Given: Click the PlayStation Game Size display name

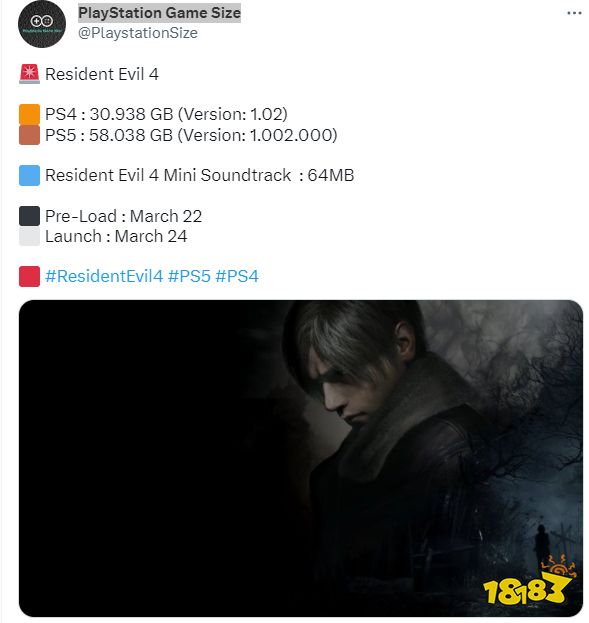Looking at the screenshot, I should pos(159,13).
